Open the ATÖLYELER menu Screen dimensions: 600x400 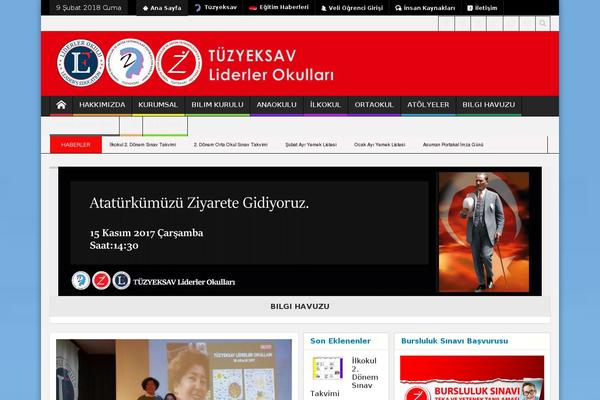[428, 105]
